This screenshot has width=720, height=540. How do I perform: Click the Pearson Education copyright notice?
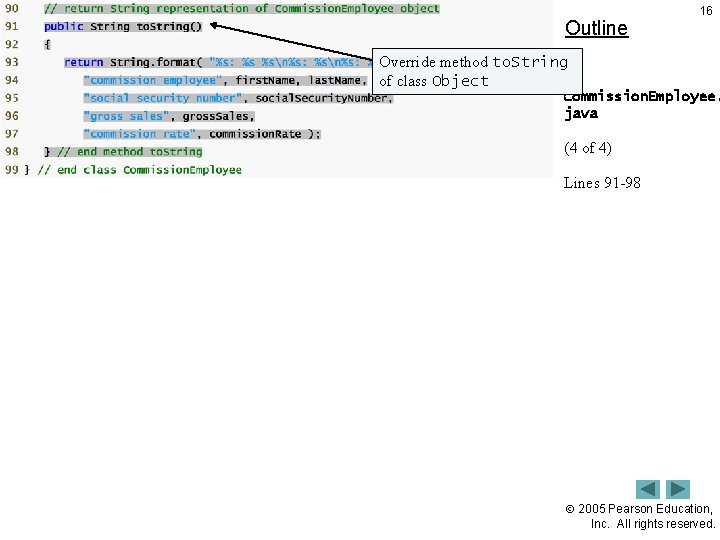pyautogui.click(x=640, y=516)
